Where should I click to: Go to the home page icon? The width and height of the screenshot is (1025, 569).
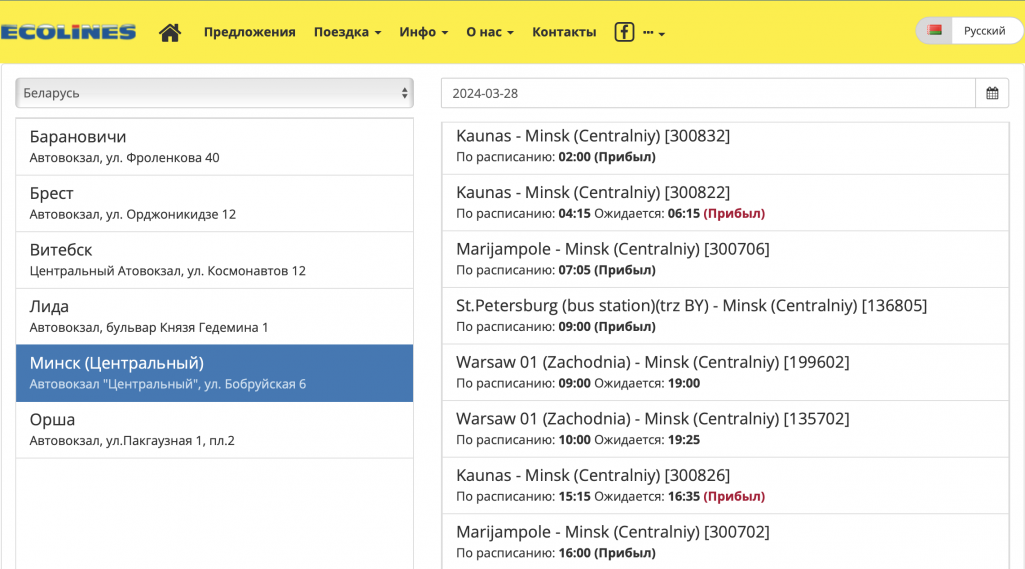click(x=170, y=32)
